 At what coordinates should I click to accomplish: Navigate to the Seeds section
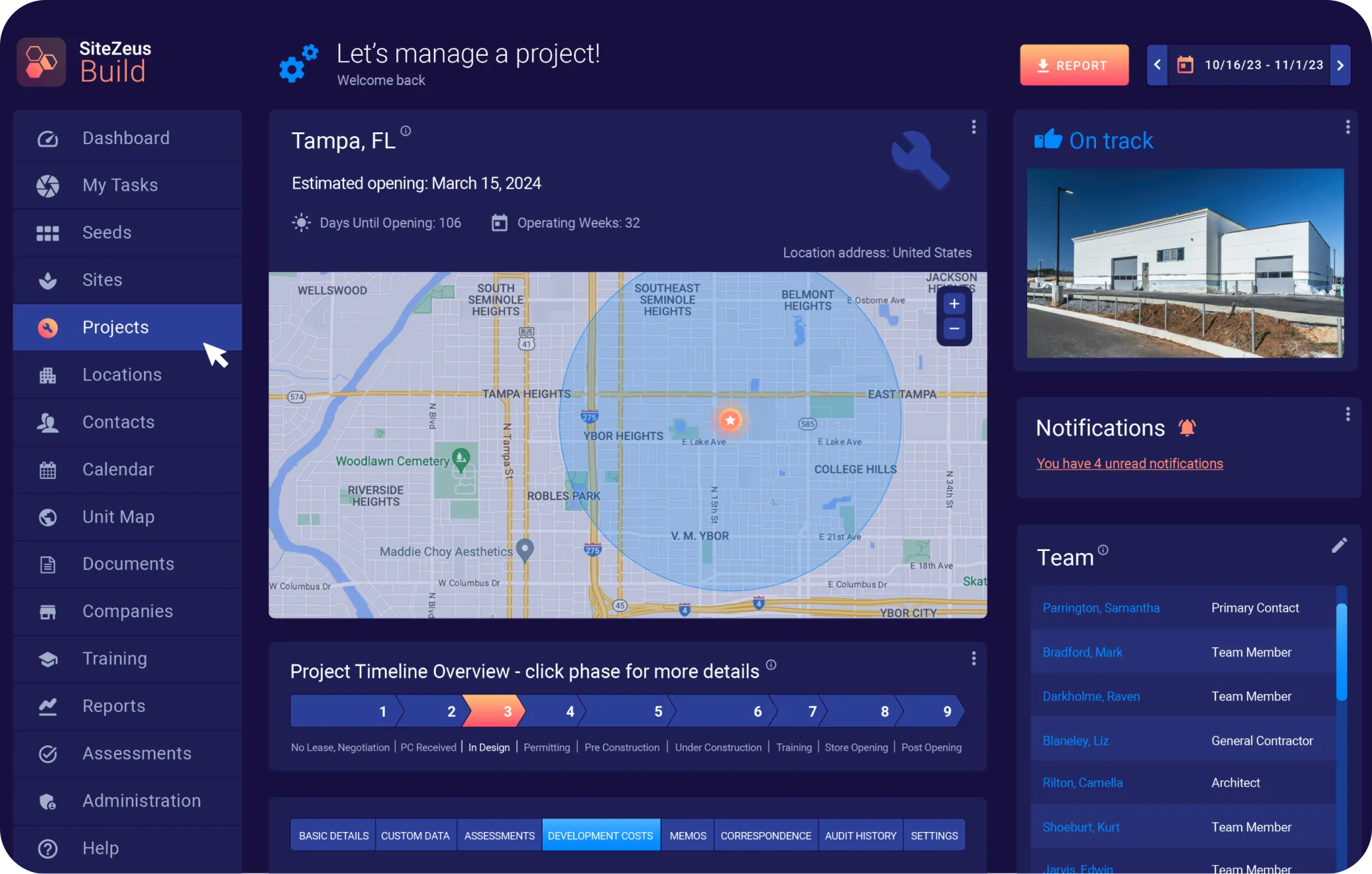pos(106,232)
